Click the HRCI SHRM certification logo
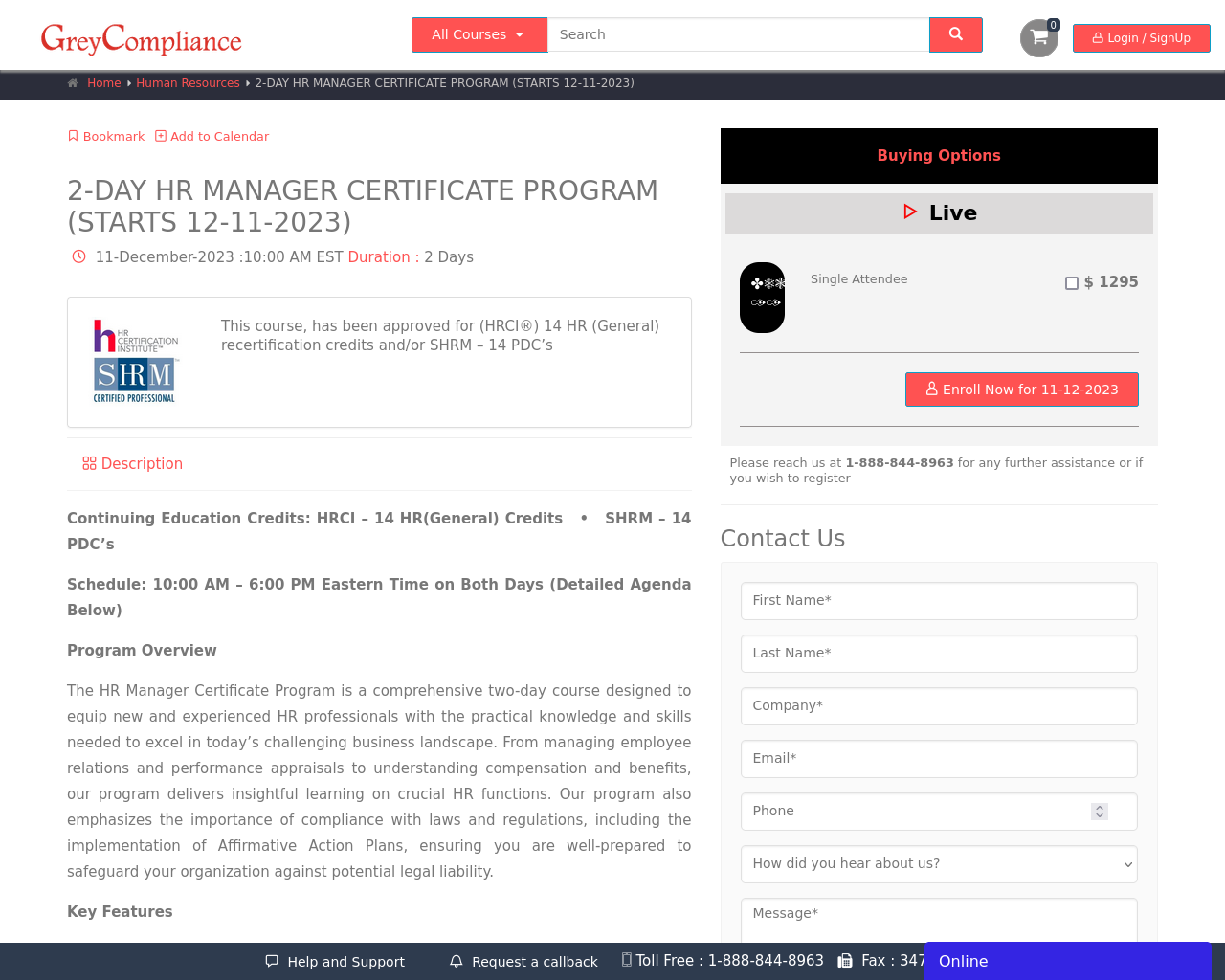Viewport: 1225px width, 980px height. click(x=135, y=361)
